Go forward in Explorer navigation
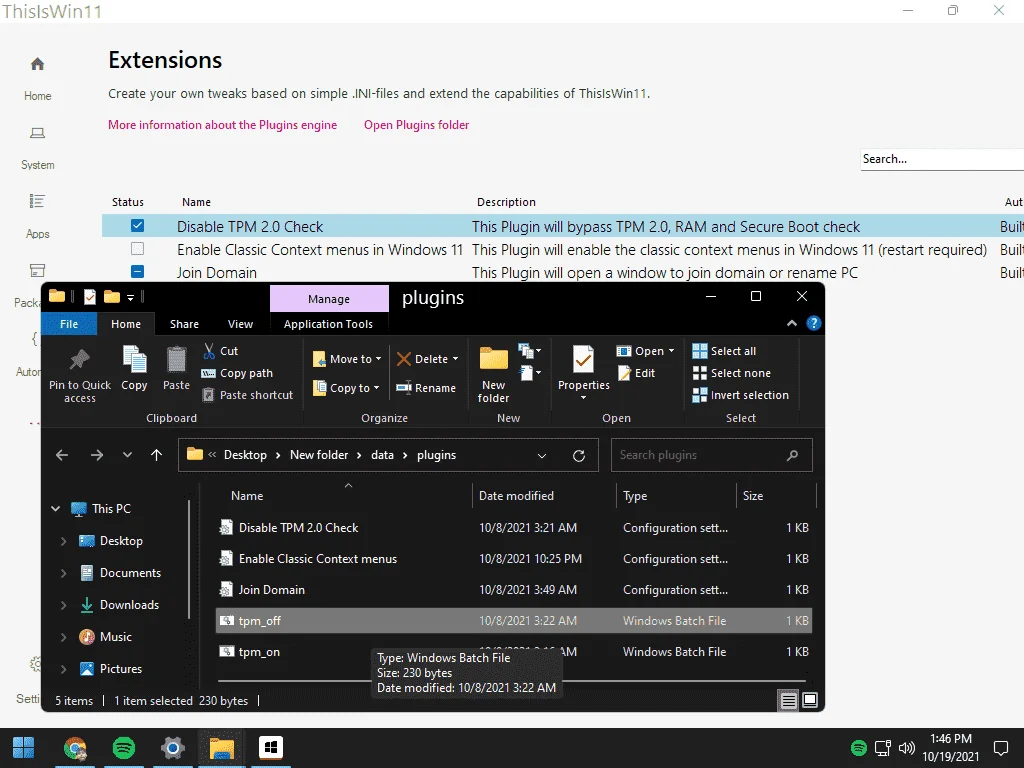The width and height of the screenshot is (1024, 768). (97, 455)
